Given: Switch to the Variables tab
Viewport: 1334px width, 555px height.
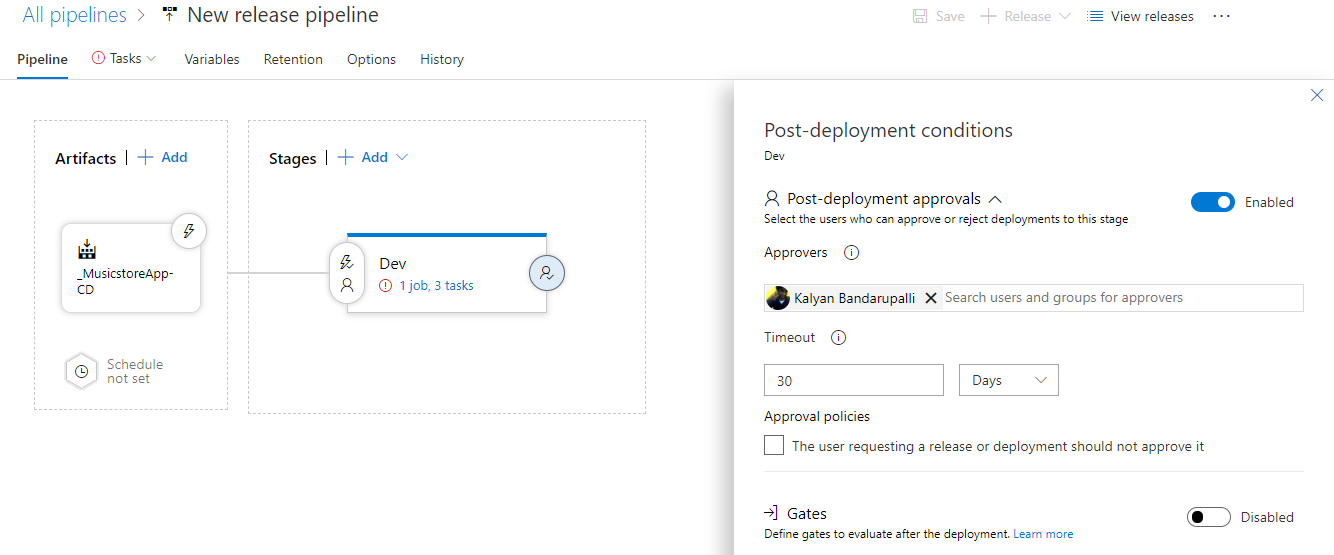Looking at the screenshot, I should [x=212, y=59].
